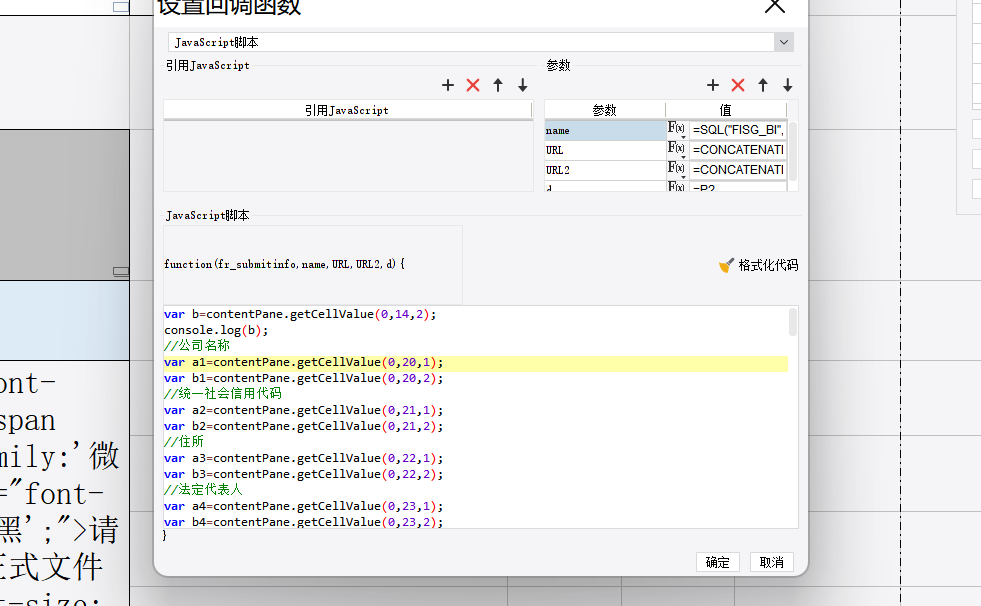This screenshot has width=981, height=606.
Task: Open formula type selector for URL parameter
Action: pos(677,149)
